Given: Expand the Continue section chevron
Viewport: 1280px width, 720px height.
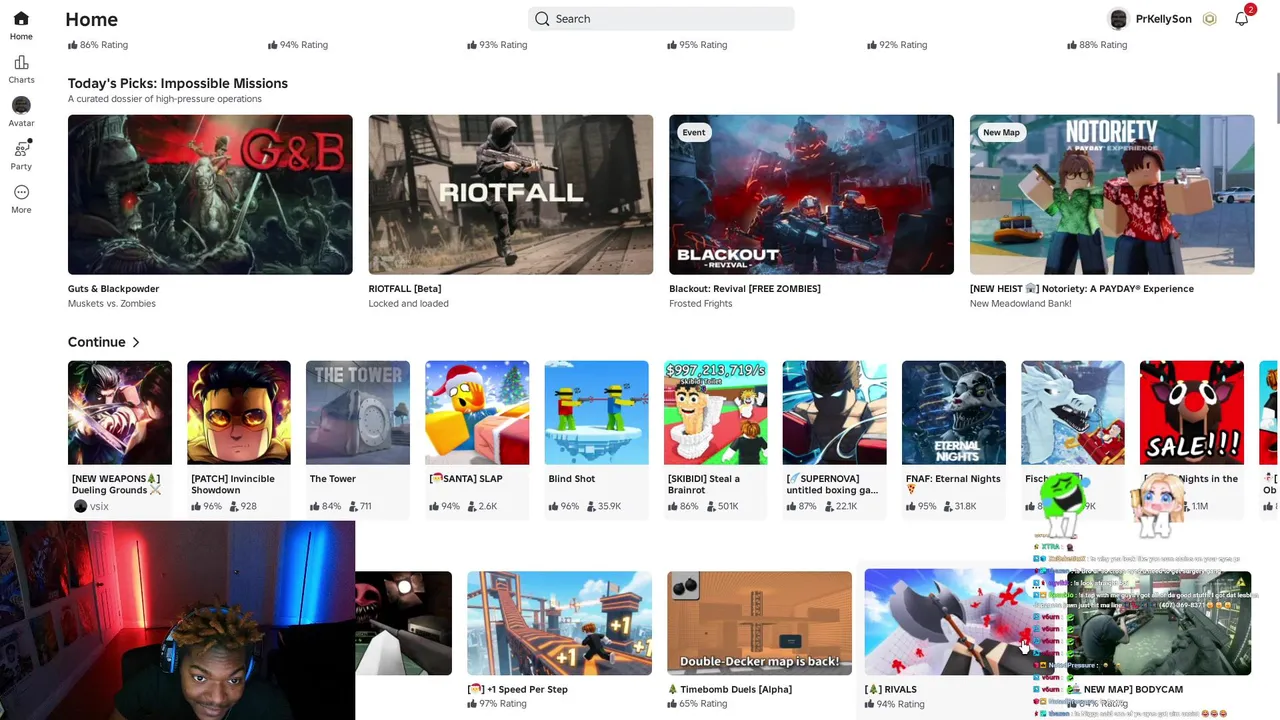Looking at the screenshot, I should 136,342.
